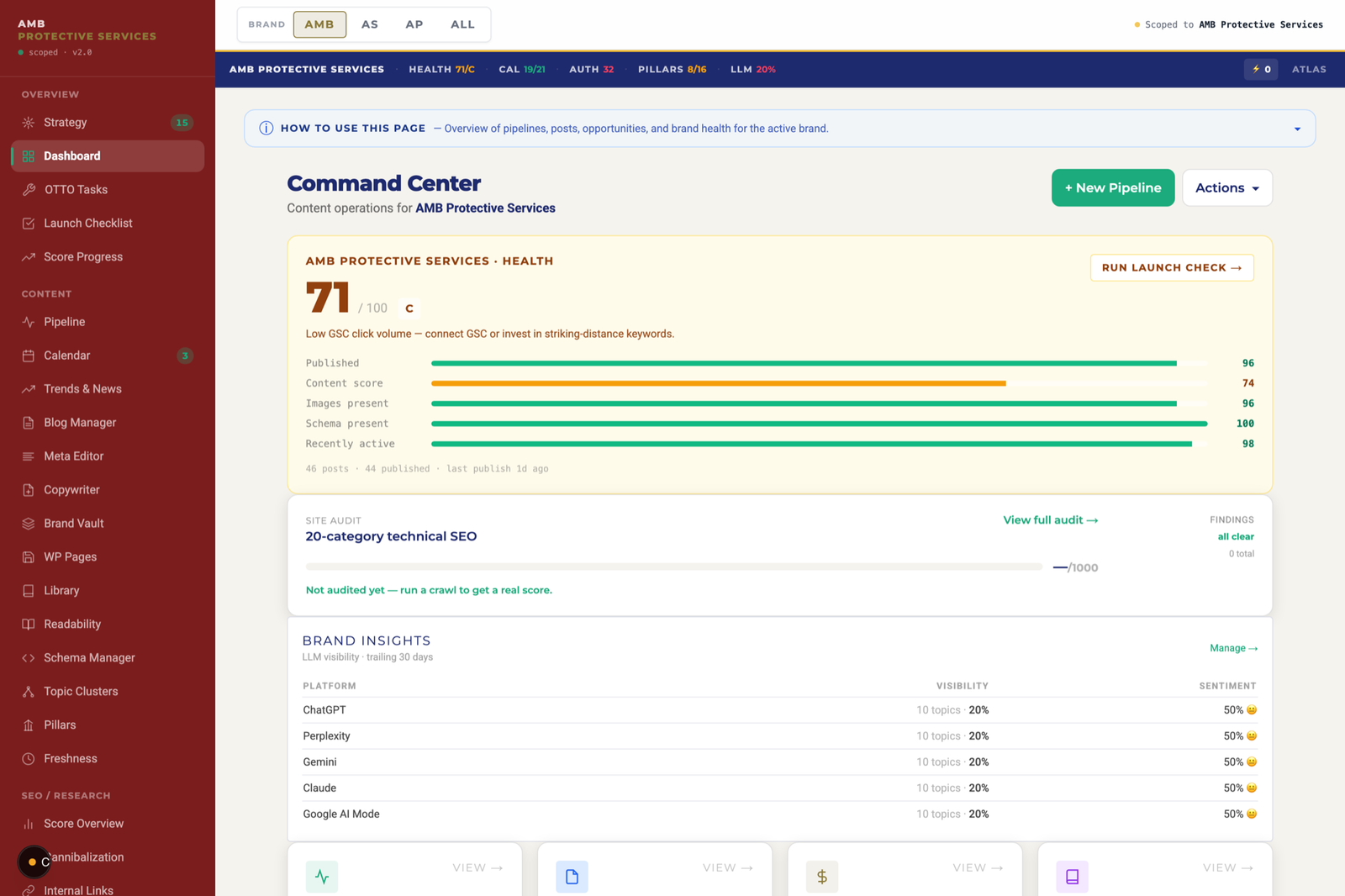Open Copywriter page icon
This screenshot has width=1345, height=896.
[28, 490]
